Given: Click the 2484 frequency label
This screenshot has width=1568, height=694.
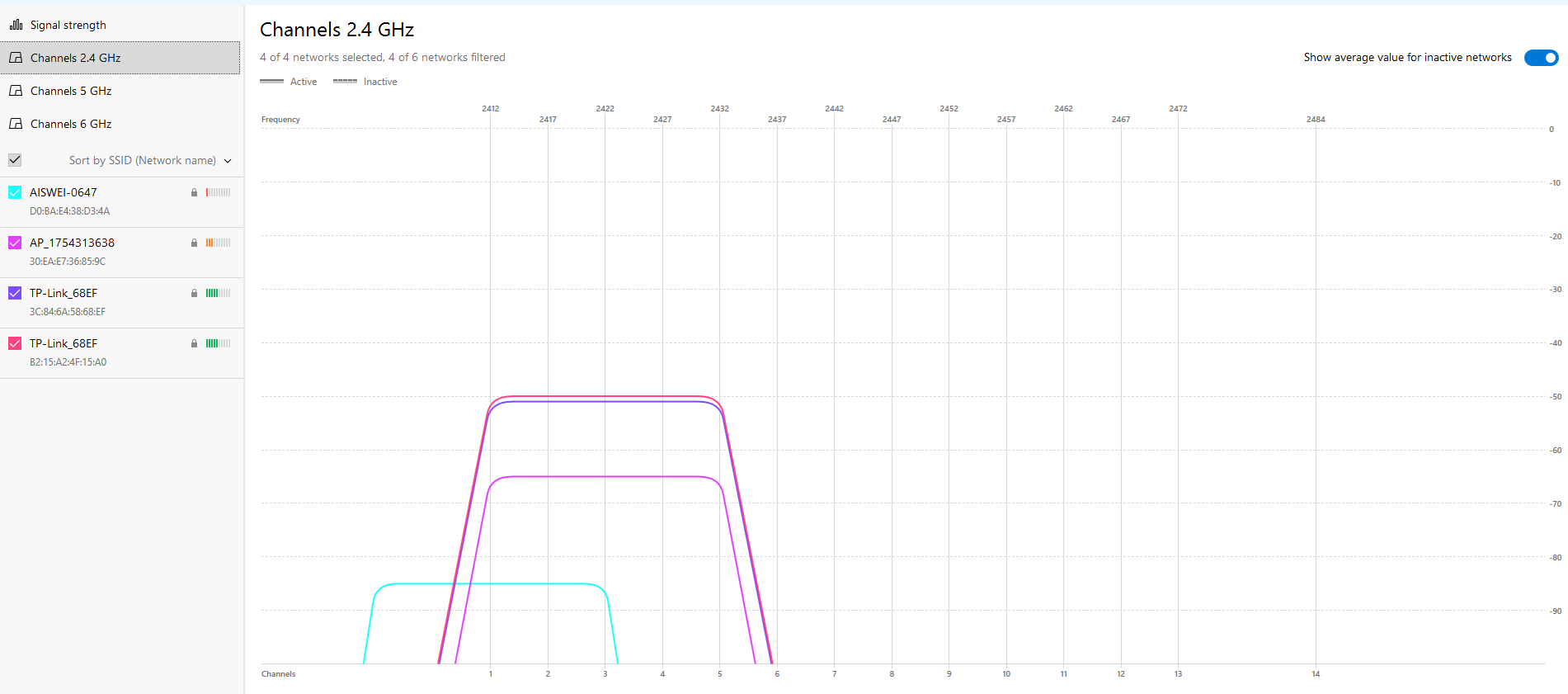Looking at the screenshot, I should (x=1316, y=120).
